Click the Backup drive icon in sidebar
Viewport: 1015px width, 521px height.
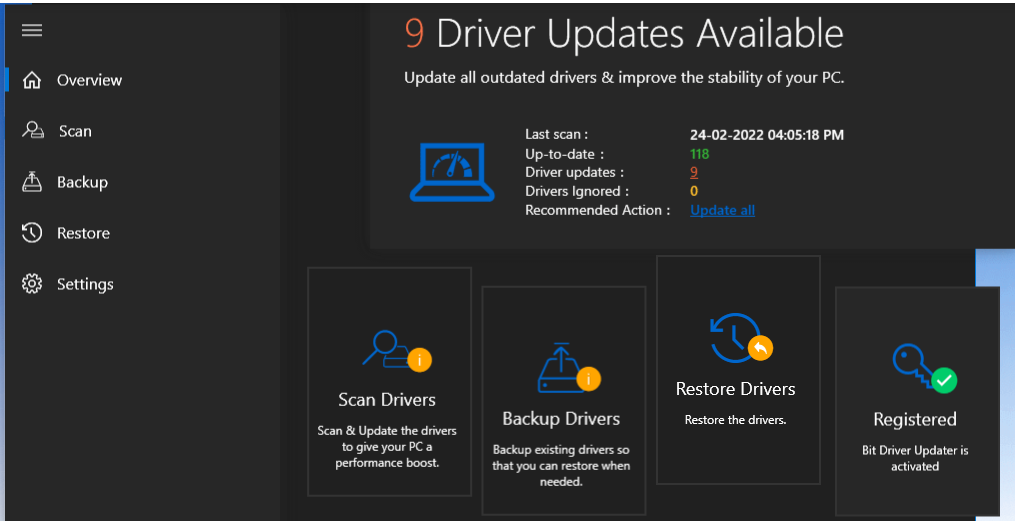tap(32, 182)
